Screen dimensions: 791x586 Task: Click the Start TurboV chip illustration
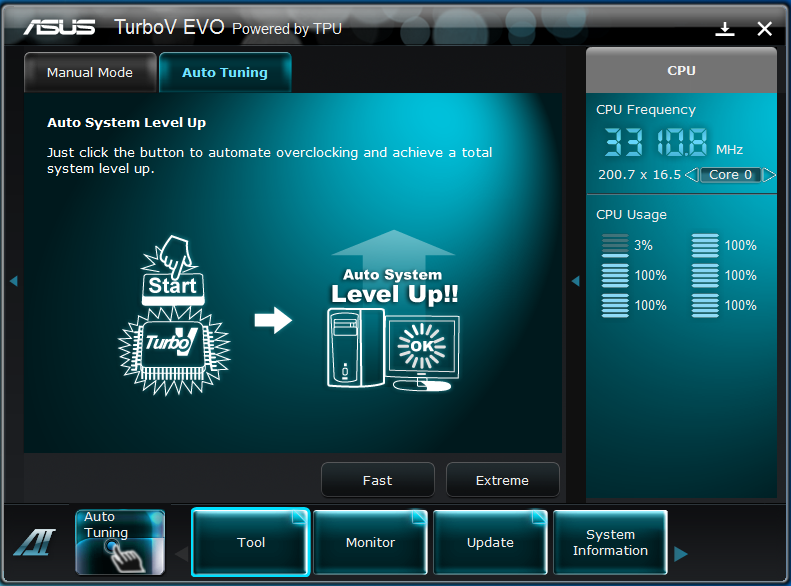[x=174, y=315]
